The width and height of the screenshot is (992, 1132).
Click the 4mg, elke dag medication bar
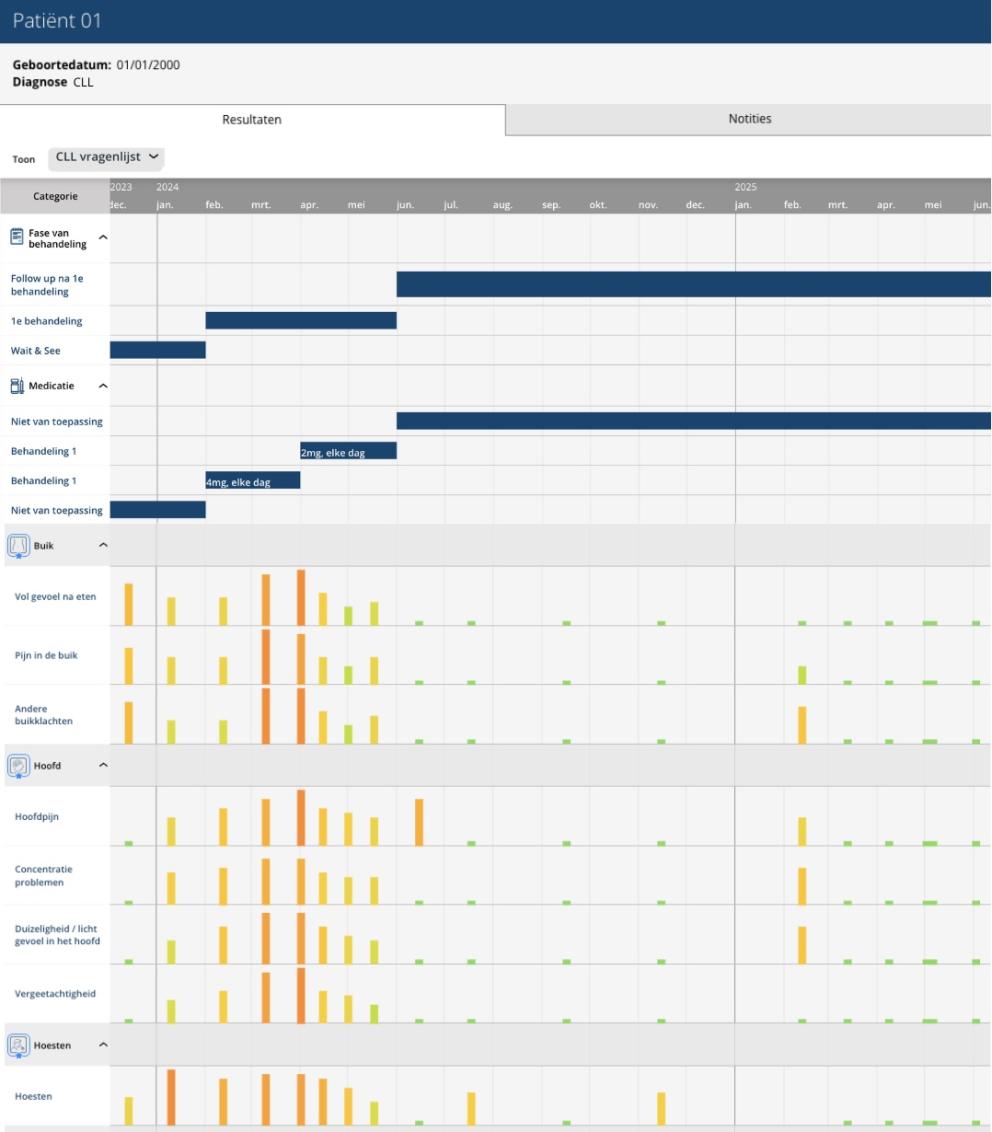(x=253, y=481)
